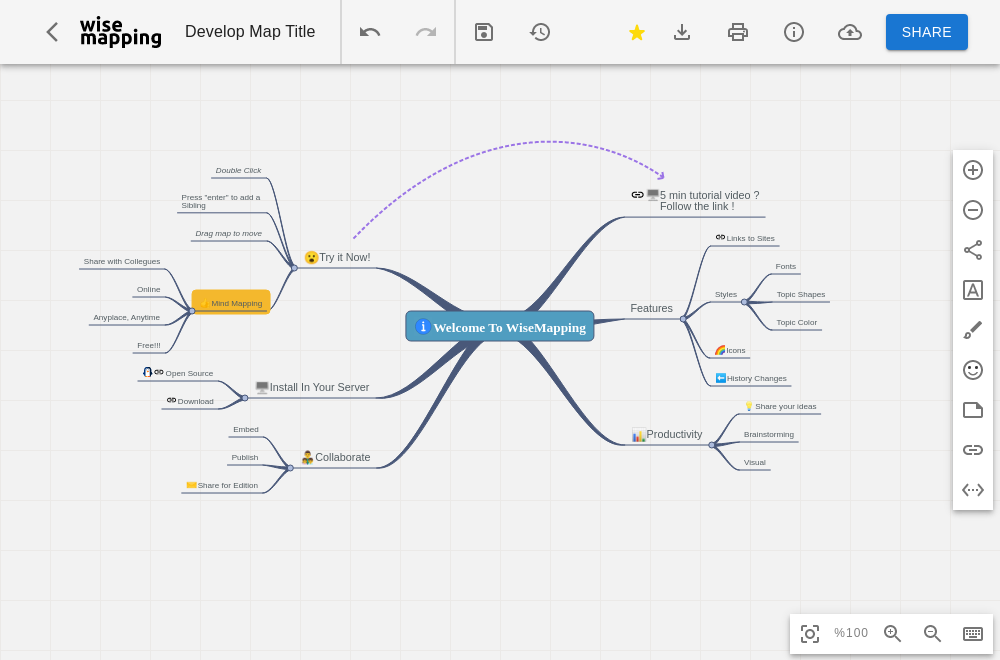
Task: Select the 'Install In Your Server' topic
Action: 312,387
